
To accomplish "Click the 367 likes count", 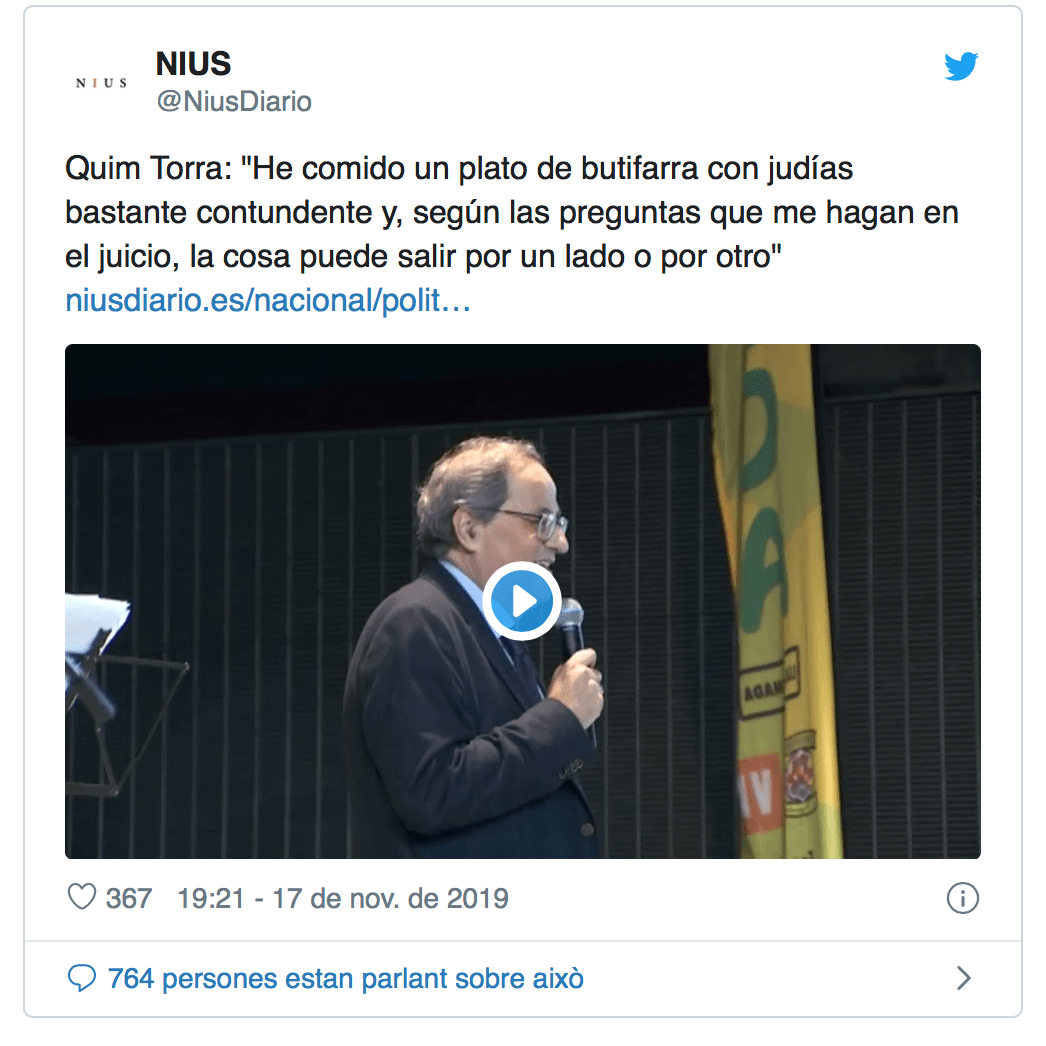I will pos(129,899).
